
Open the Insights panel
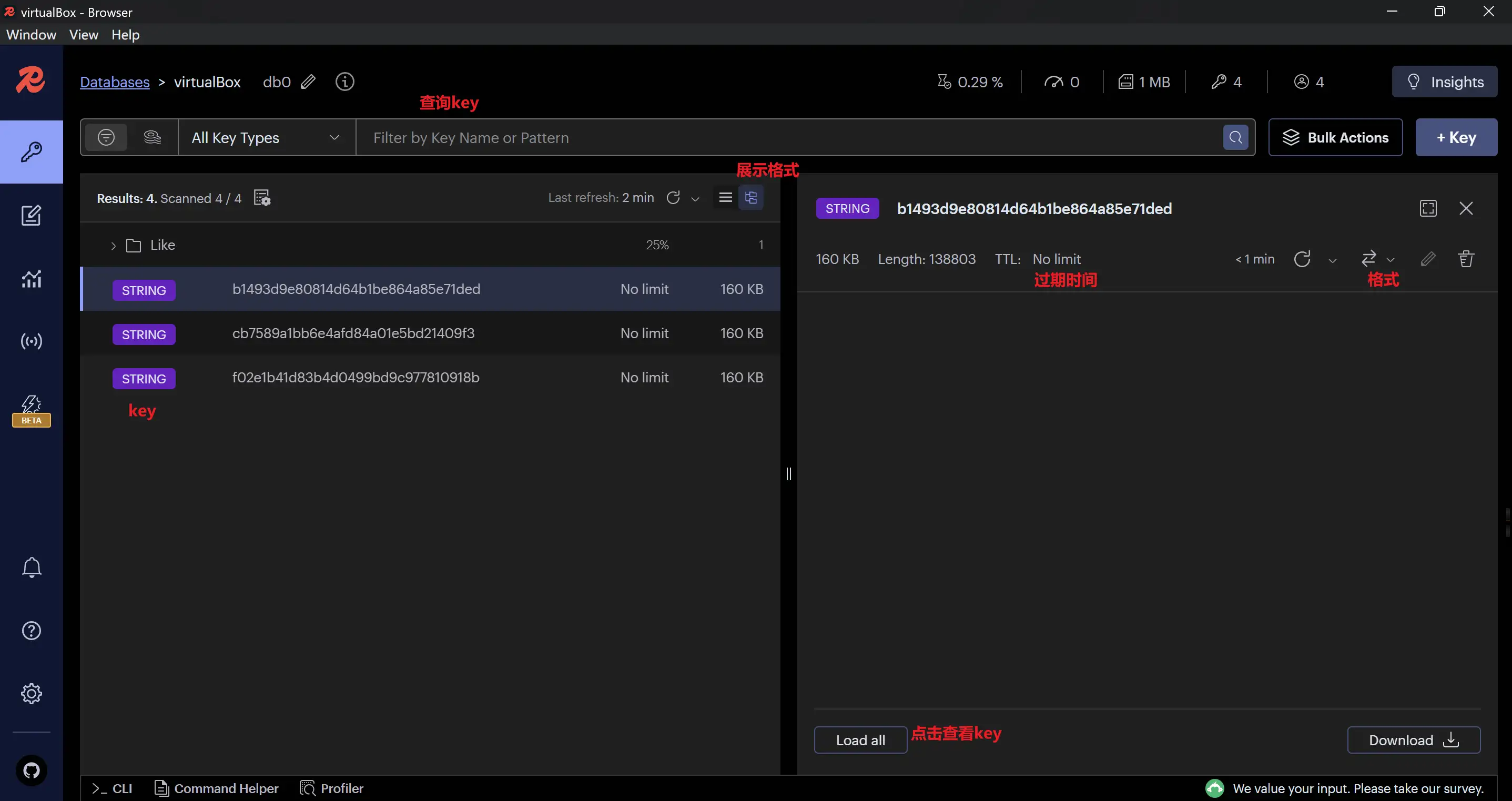(x=1445, y=82)
